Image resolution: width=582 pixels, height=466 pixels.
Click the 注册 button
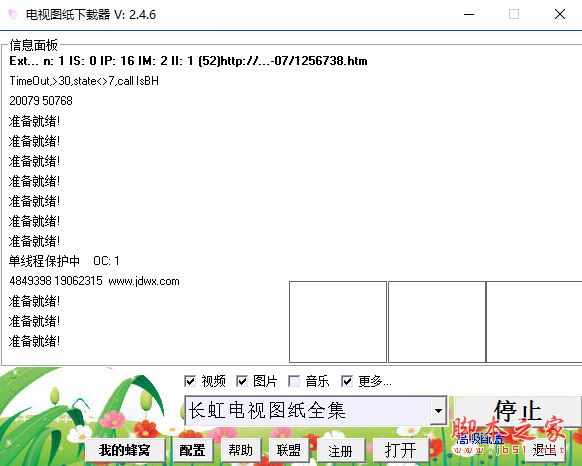[340, 451]
